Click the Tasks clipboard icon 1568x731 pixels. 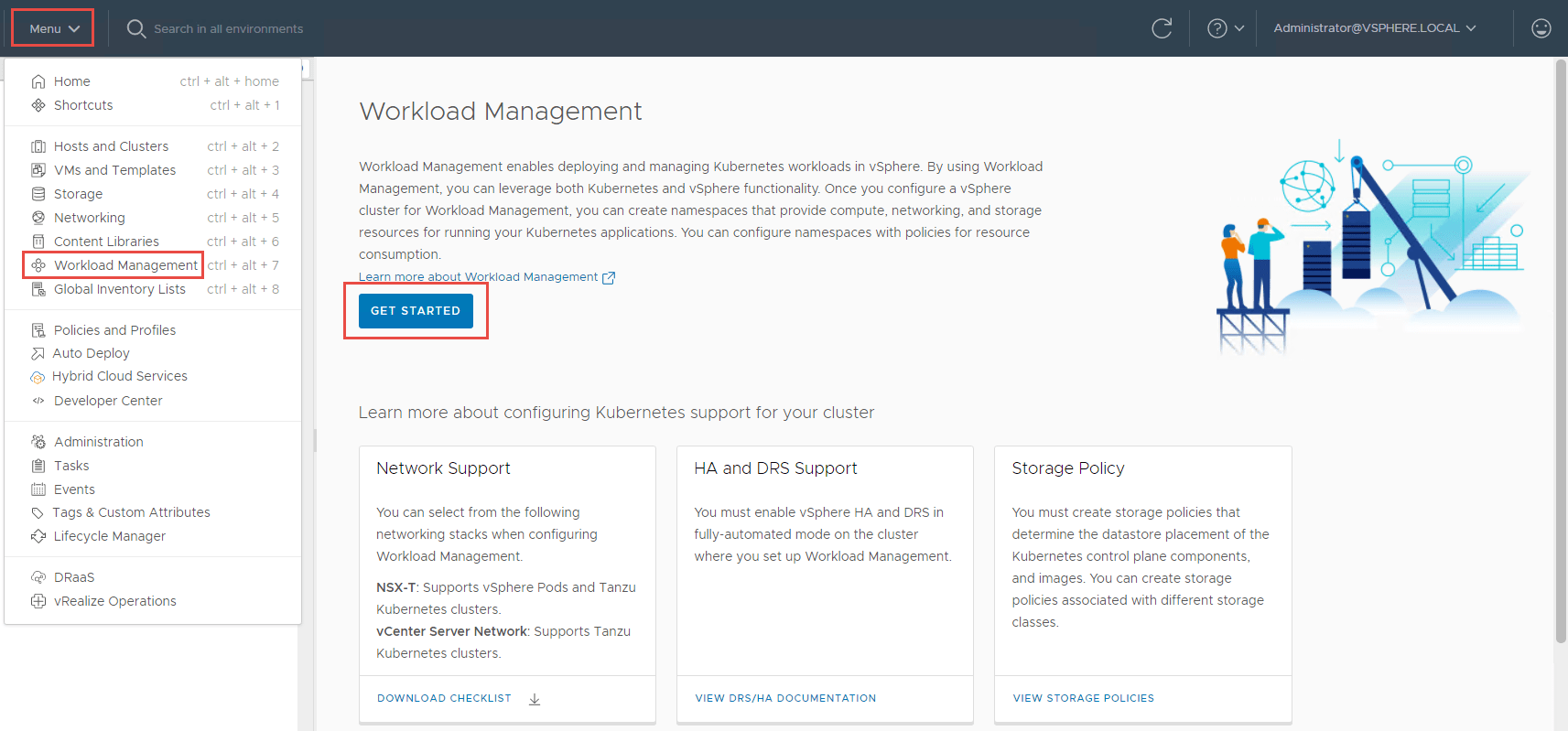(38, 466)
